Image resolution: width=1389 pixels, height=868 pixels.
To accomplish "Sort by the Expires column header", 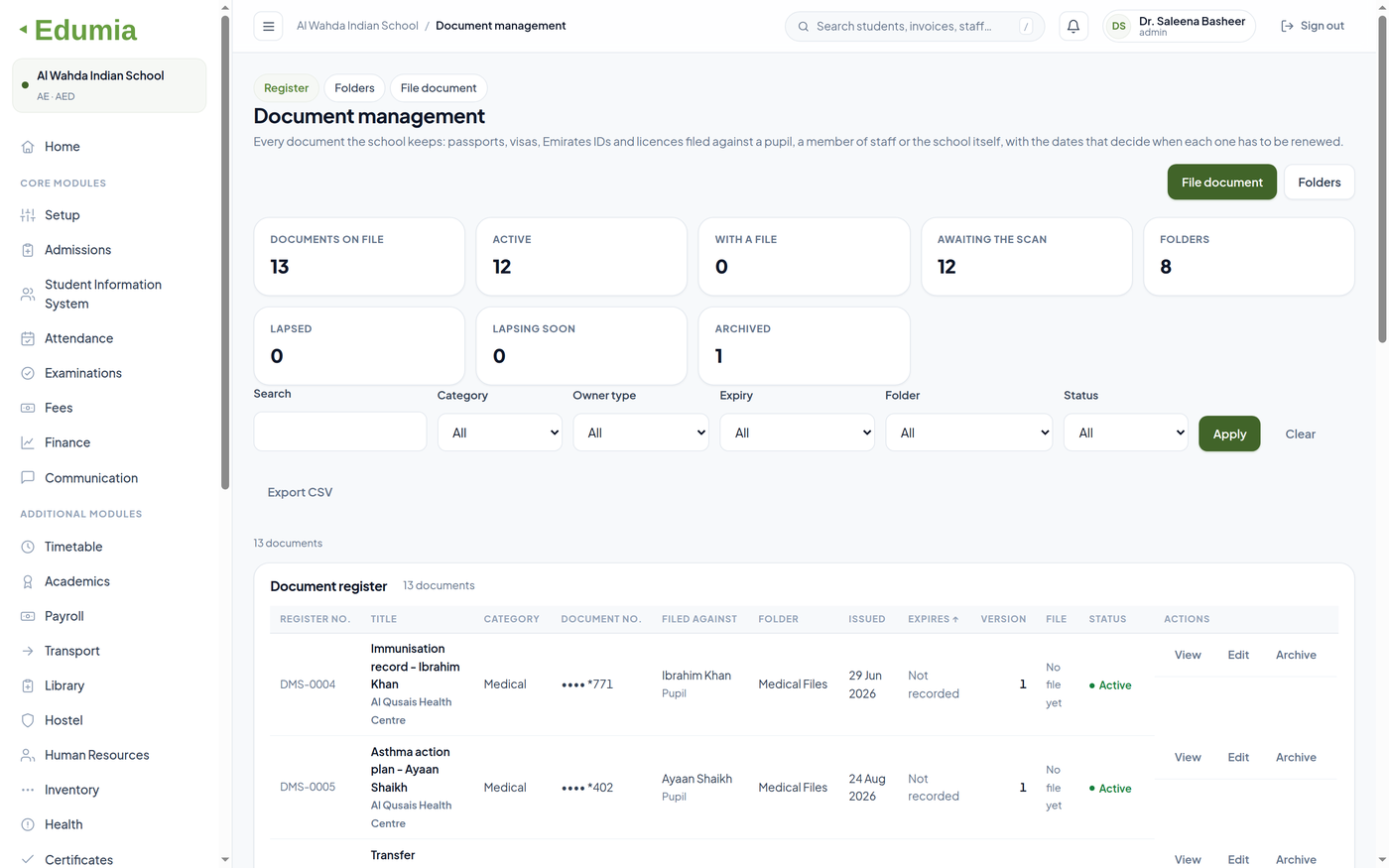I will pos(934,619).
